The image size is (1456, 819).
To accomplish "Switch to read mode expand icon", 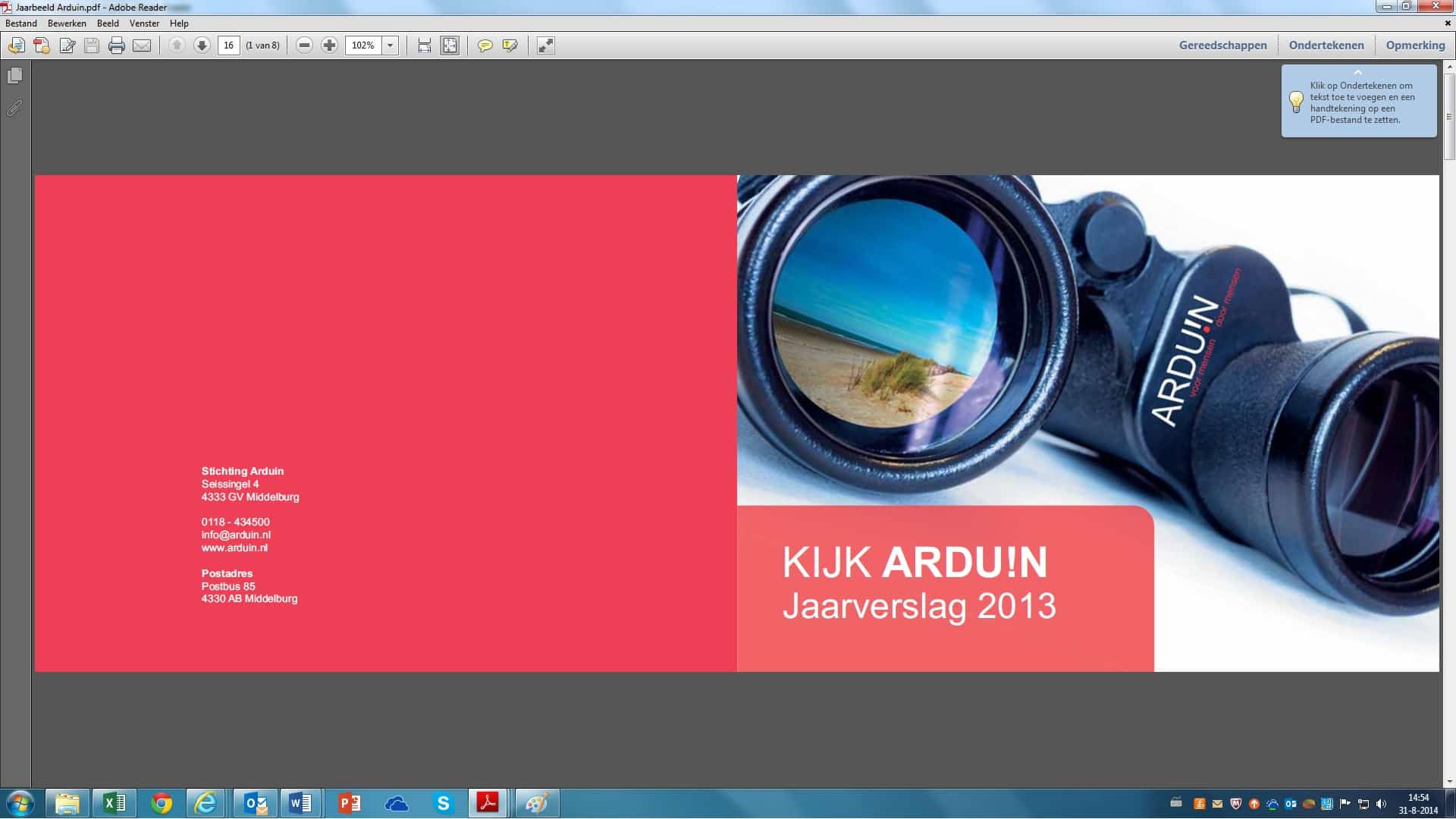I will [546, 45].
